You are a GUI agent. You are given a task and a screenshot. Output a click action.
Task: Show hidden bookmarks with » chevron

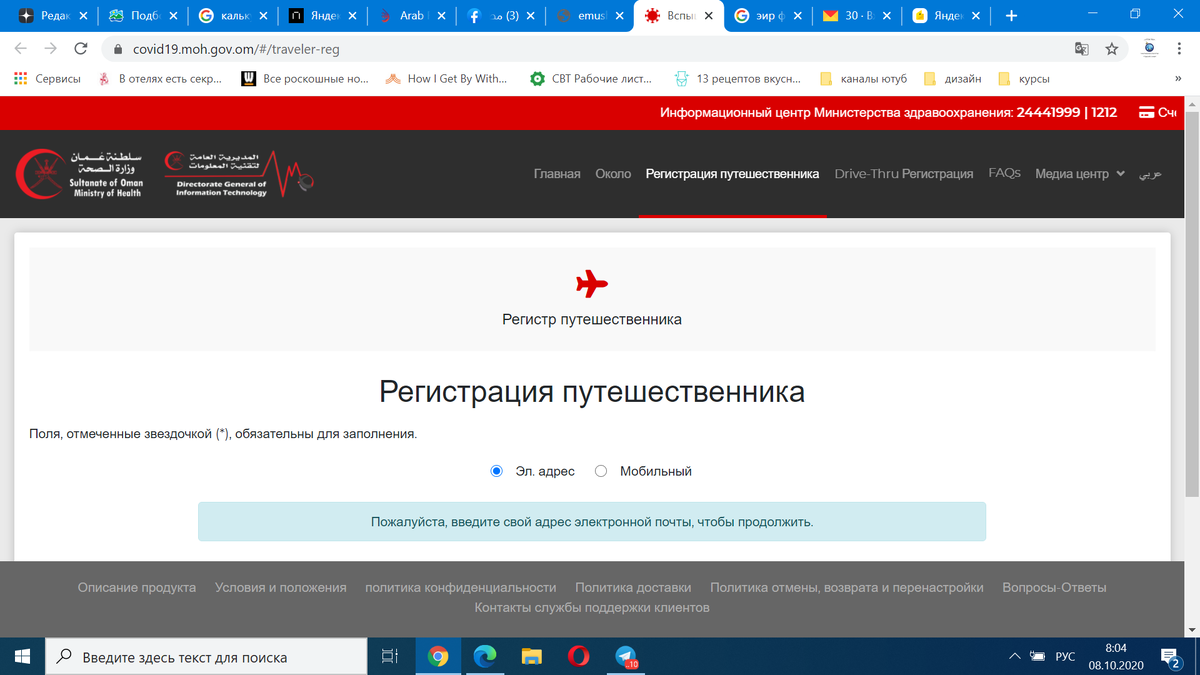(x=1178, y=79)
